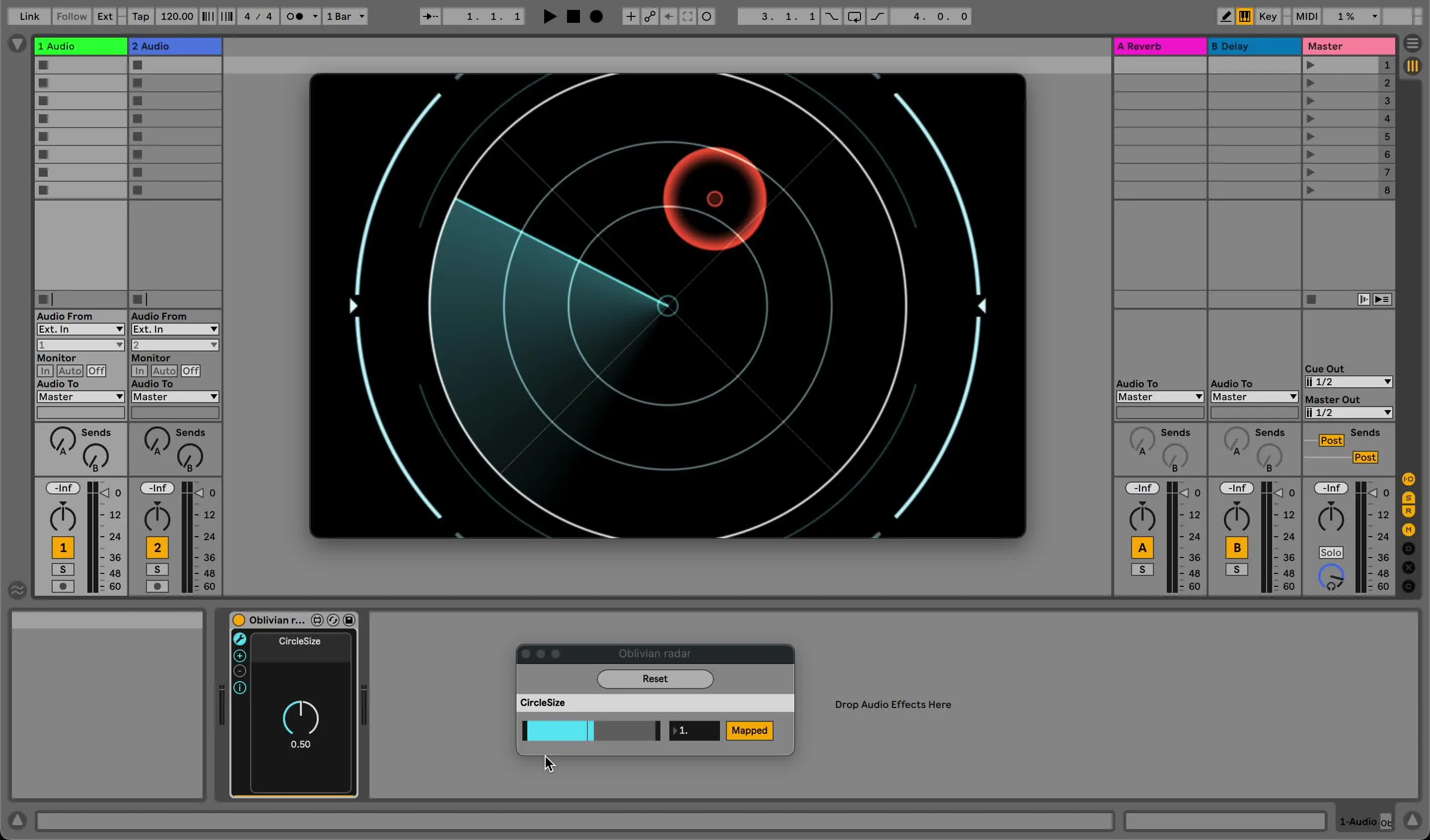The height and width of the screenshot is (840, 1430).
Task: Save the Oblivian radar device preset
Action: [x=349, y=620]
